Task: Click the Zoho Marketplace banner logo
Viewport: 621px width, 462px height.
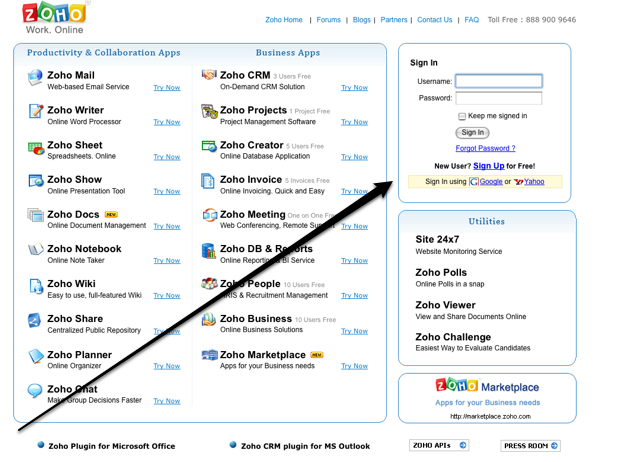Action: pos(487,386)
